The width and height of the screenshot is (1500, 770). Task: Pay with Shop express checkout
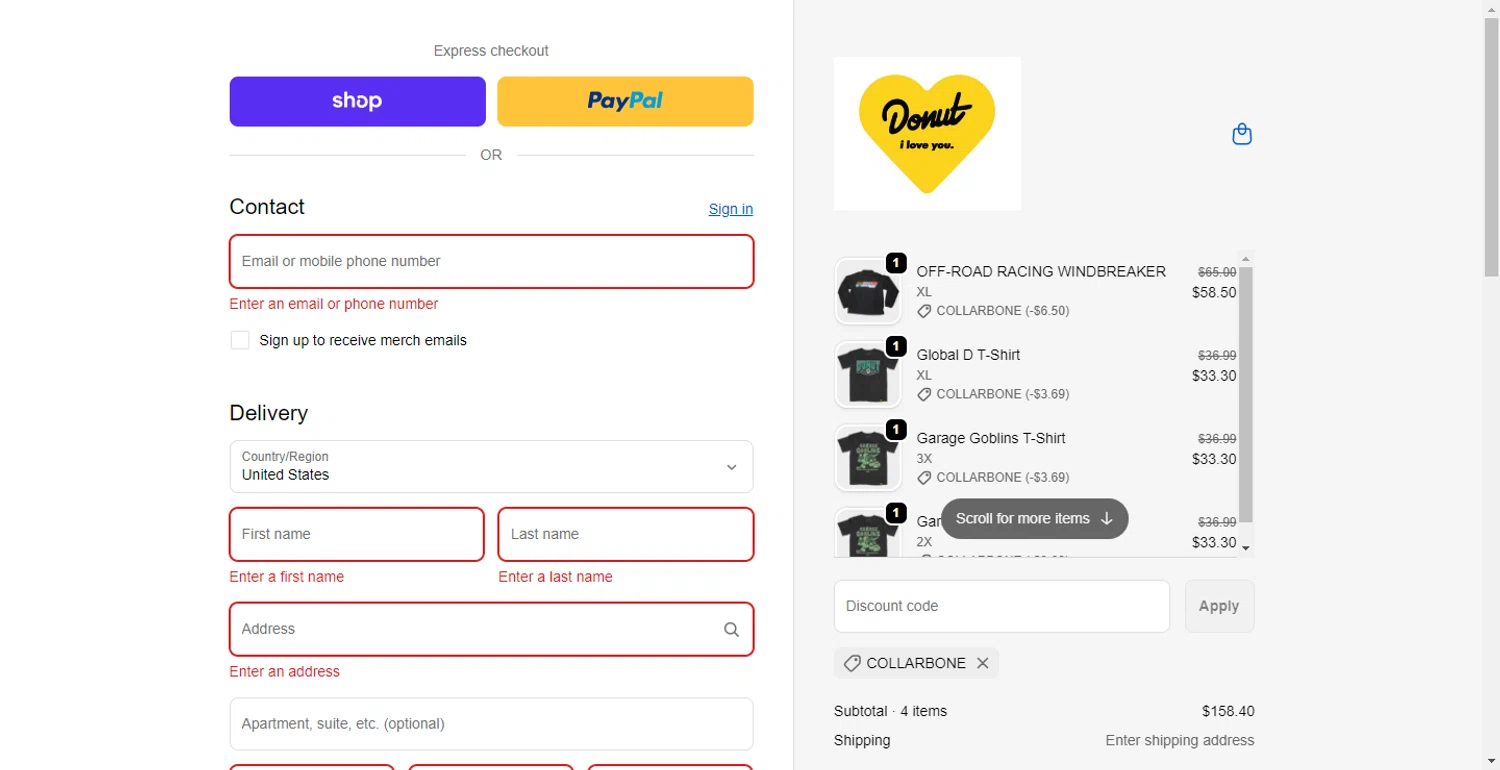coord(357,101)
